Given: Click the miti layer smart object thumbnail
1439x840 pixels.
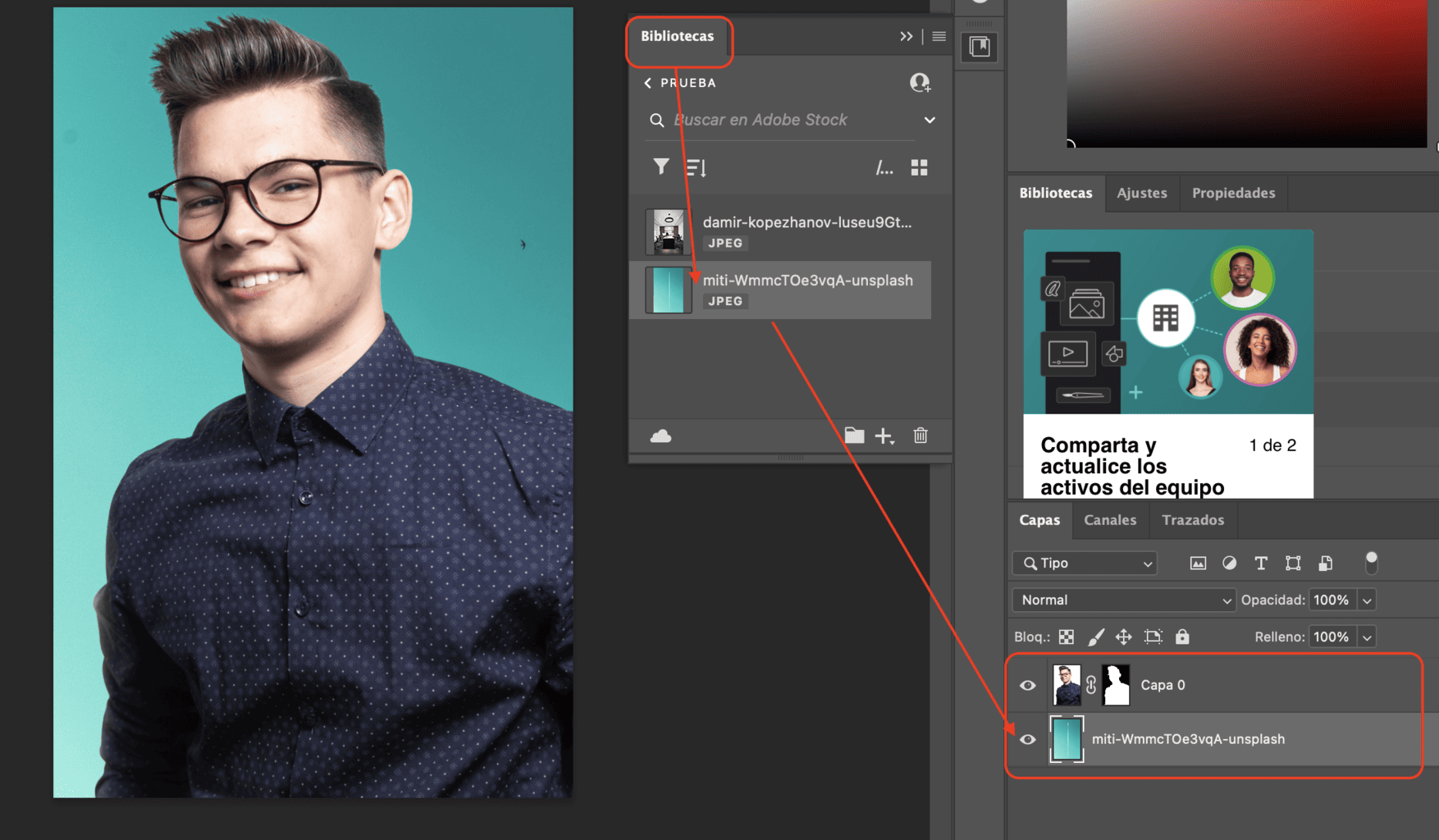Looking at the screenshot, I should [1067, 739].
